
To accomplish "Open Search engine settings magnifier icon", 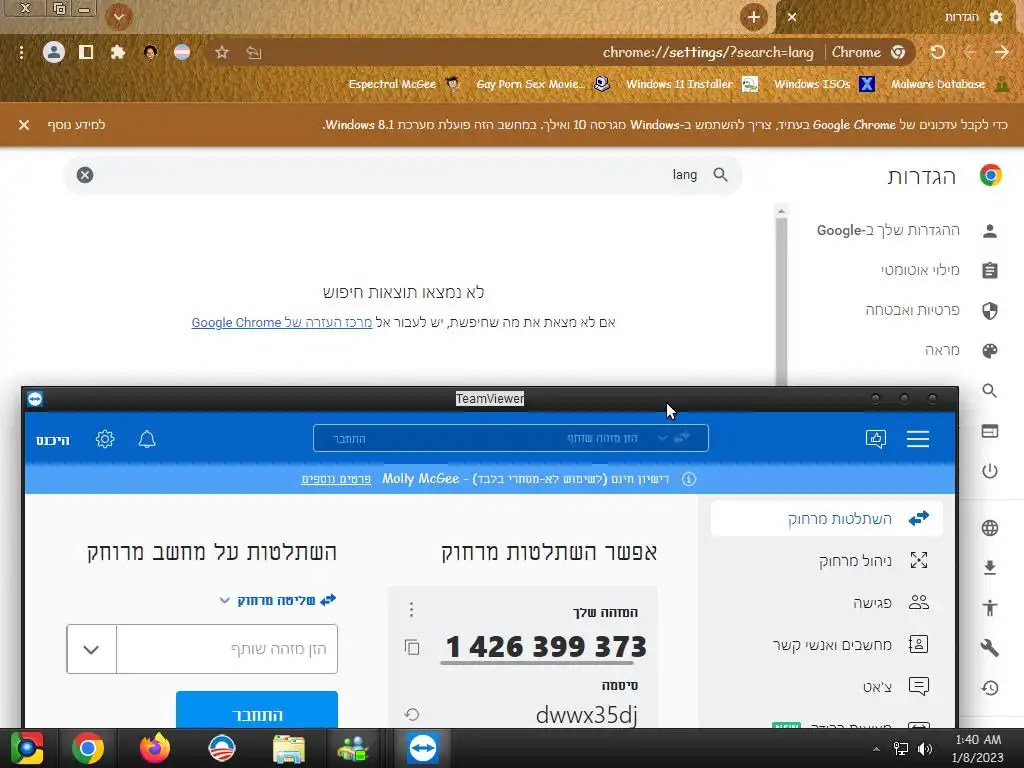I will tap(989, 391).
